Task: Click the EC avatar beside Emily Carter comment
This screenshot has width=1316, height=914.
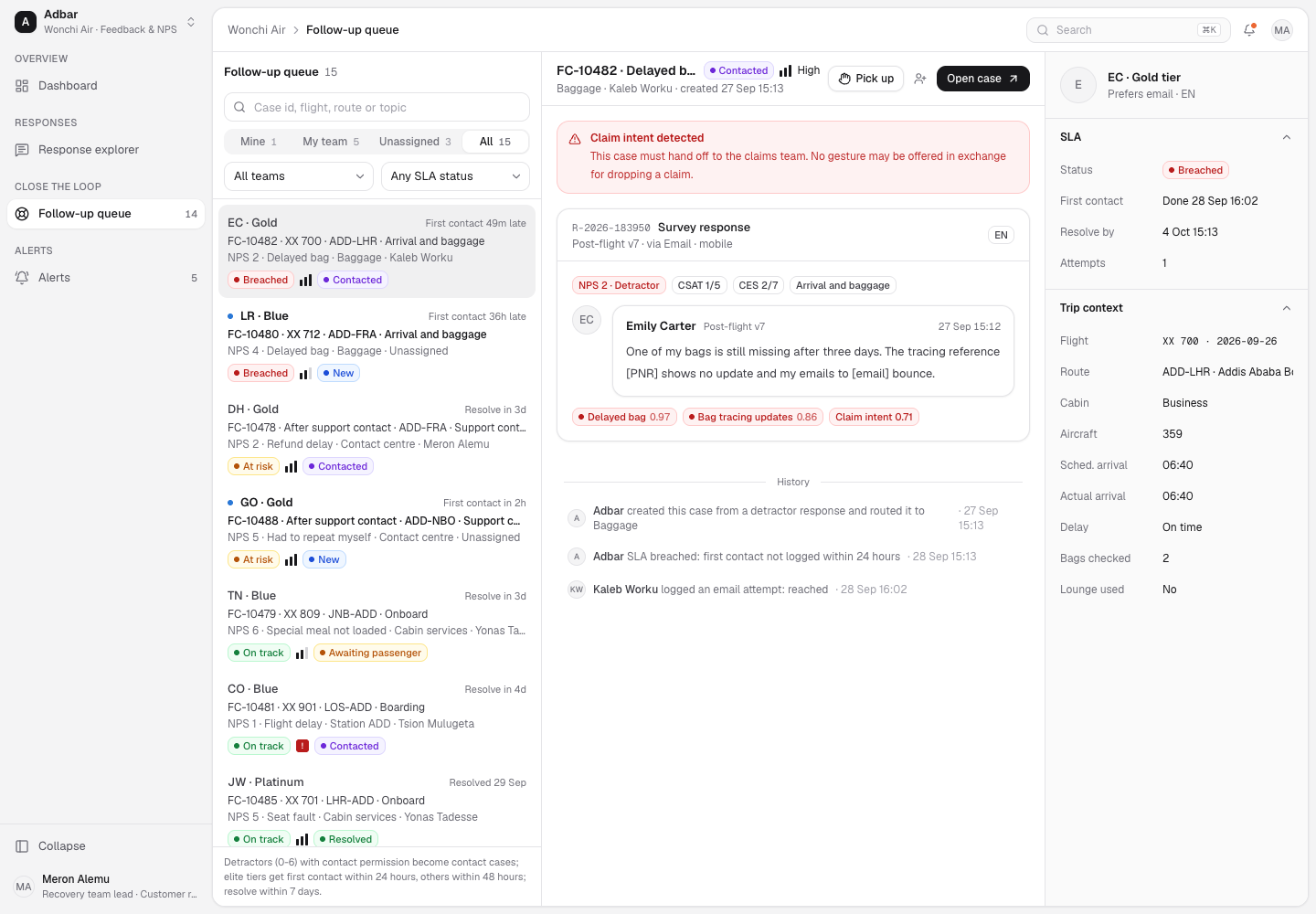Action: [587, 320]
